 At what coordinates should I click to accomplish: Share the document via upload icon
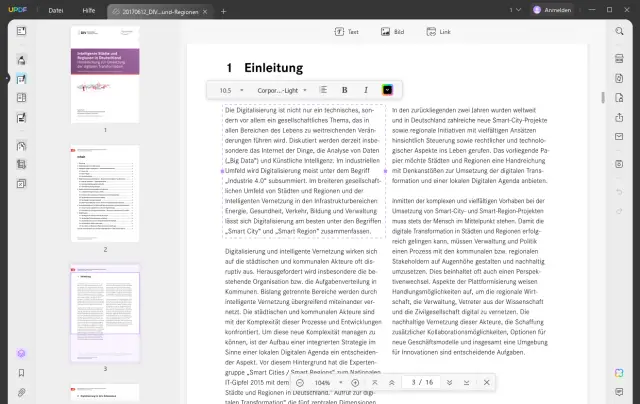pos(619,118)
